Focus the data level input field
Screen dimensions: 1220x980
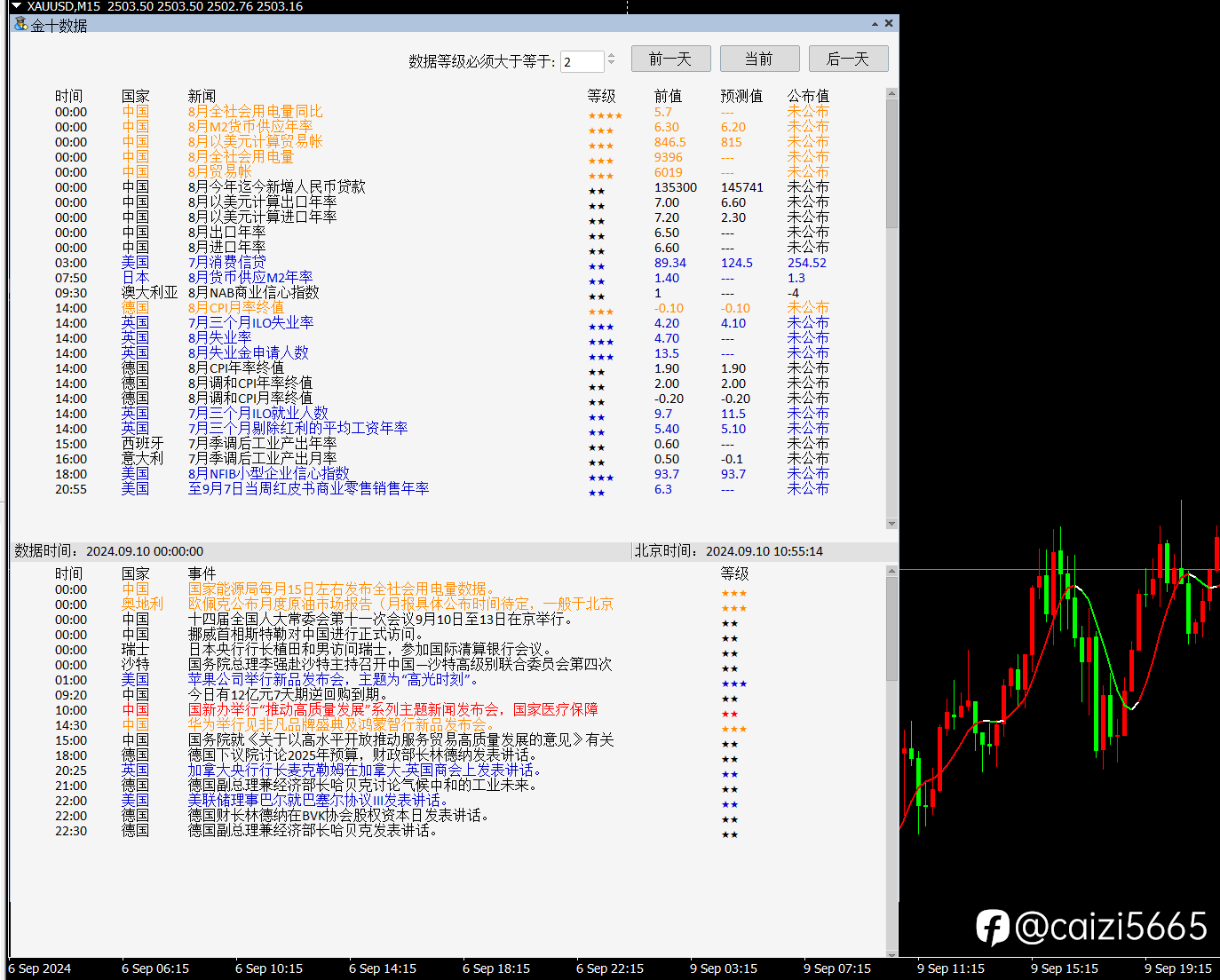click(582, 61)
